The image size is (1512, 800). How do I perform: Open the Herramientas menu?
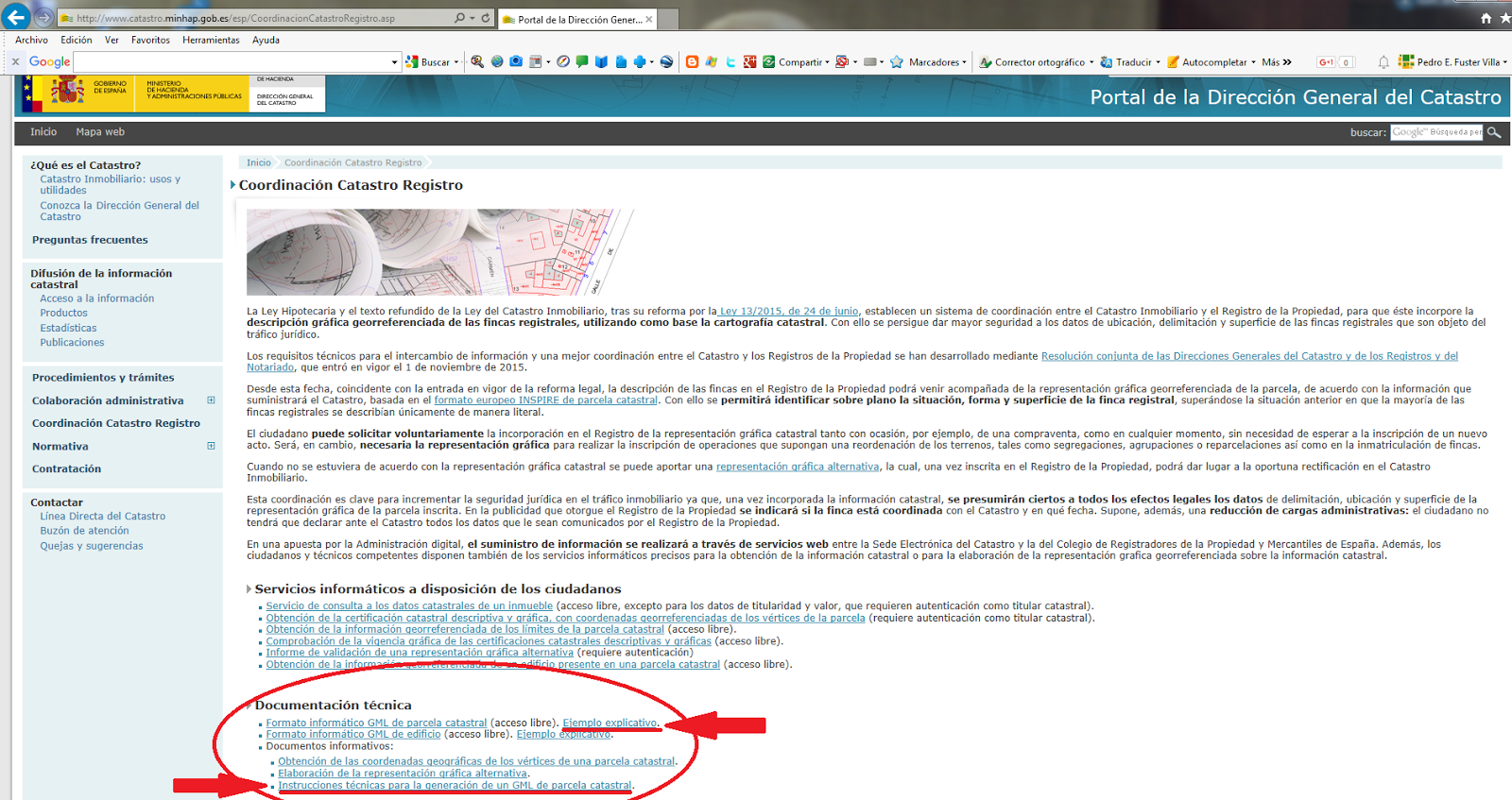click(x=211, y=40)
